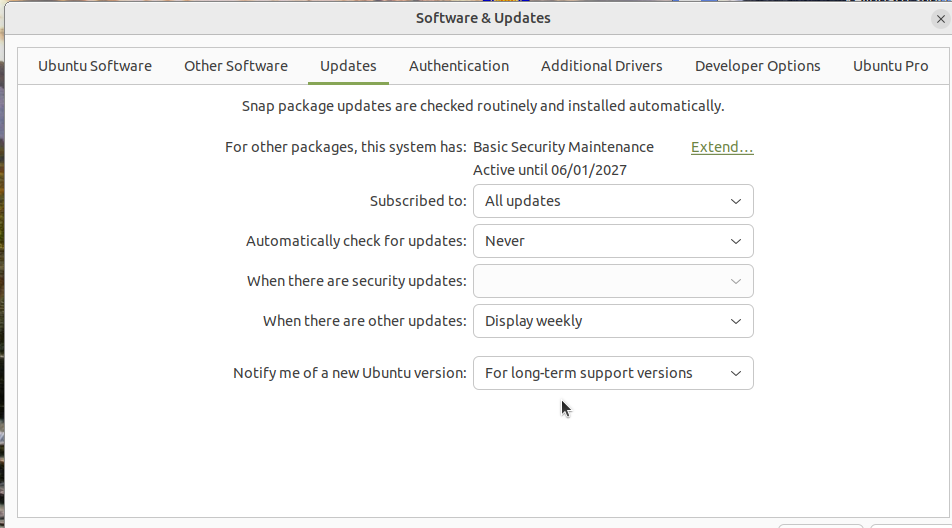Expand the Display weekly dropdown
This screenshot has width=952, height=528.
pyautogui.click(x=613, y=321)
